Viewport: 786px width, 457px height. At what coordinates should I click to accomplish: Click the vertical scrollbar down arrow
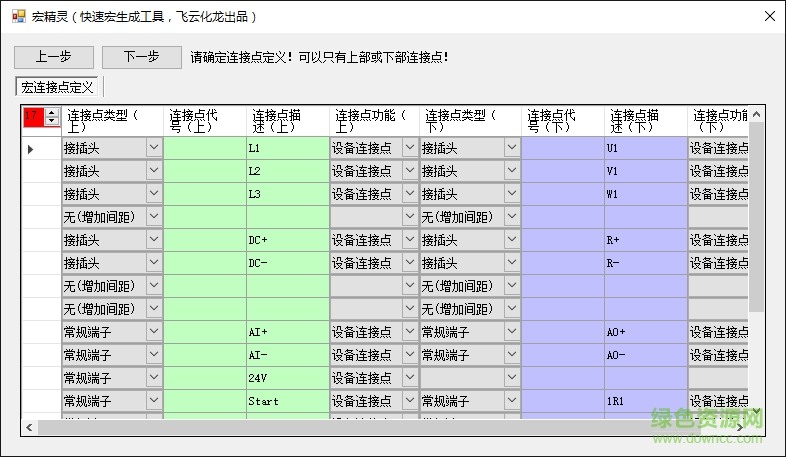pos(757,411)
